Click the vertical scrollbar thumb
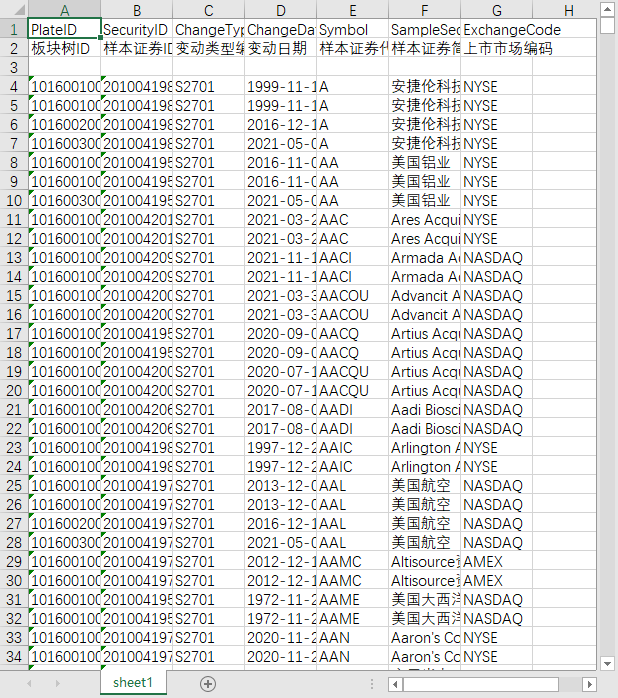The width and height of the screenshot is (618, 698). point(607,25)
